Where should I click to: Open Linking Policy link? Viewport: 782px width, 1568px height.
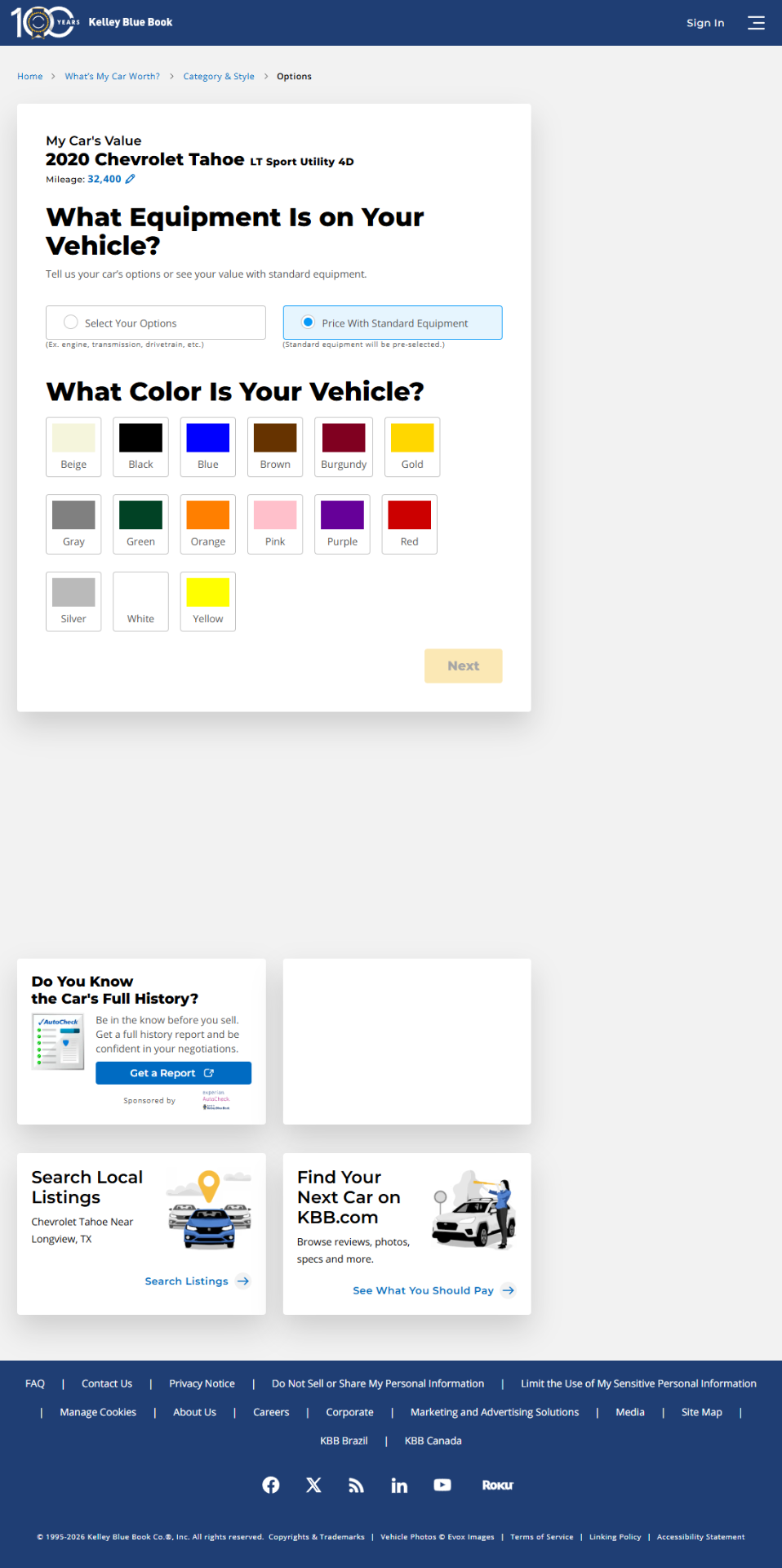click(615, 1537)
